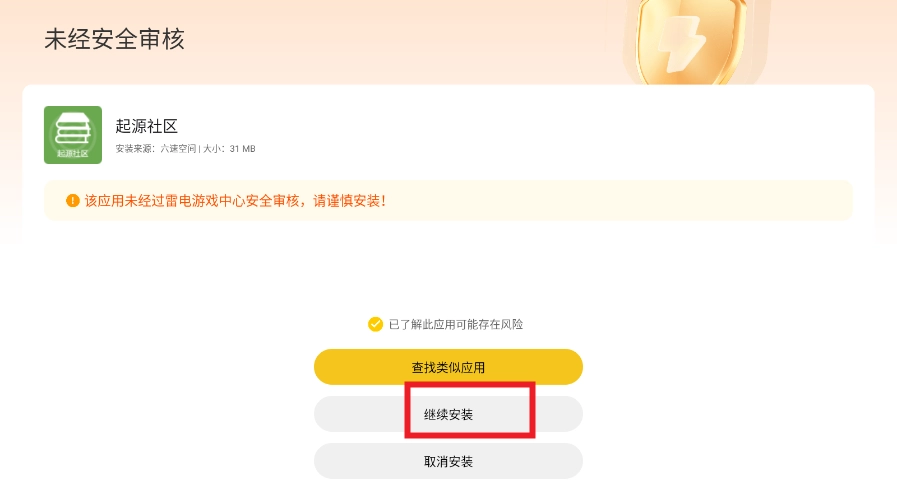Click the 大小: 31 MB size text
897x504 pixels.
[229, 149]
